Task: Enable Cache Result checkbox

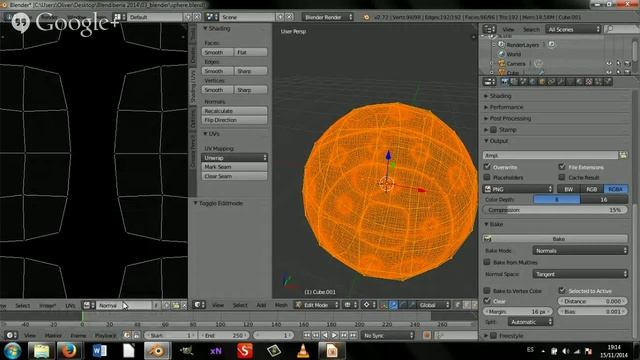Action: 562,178
